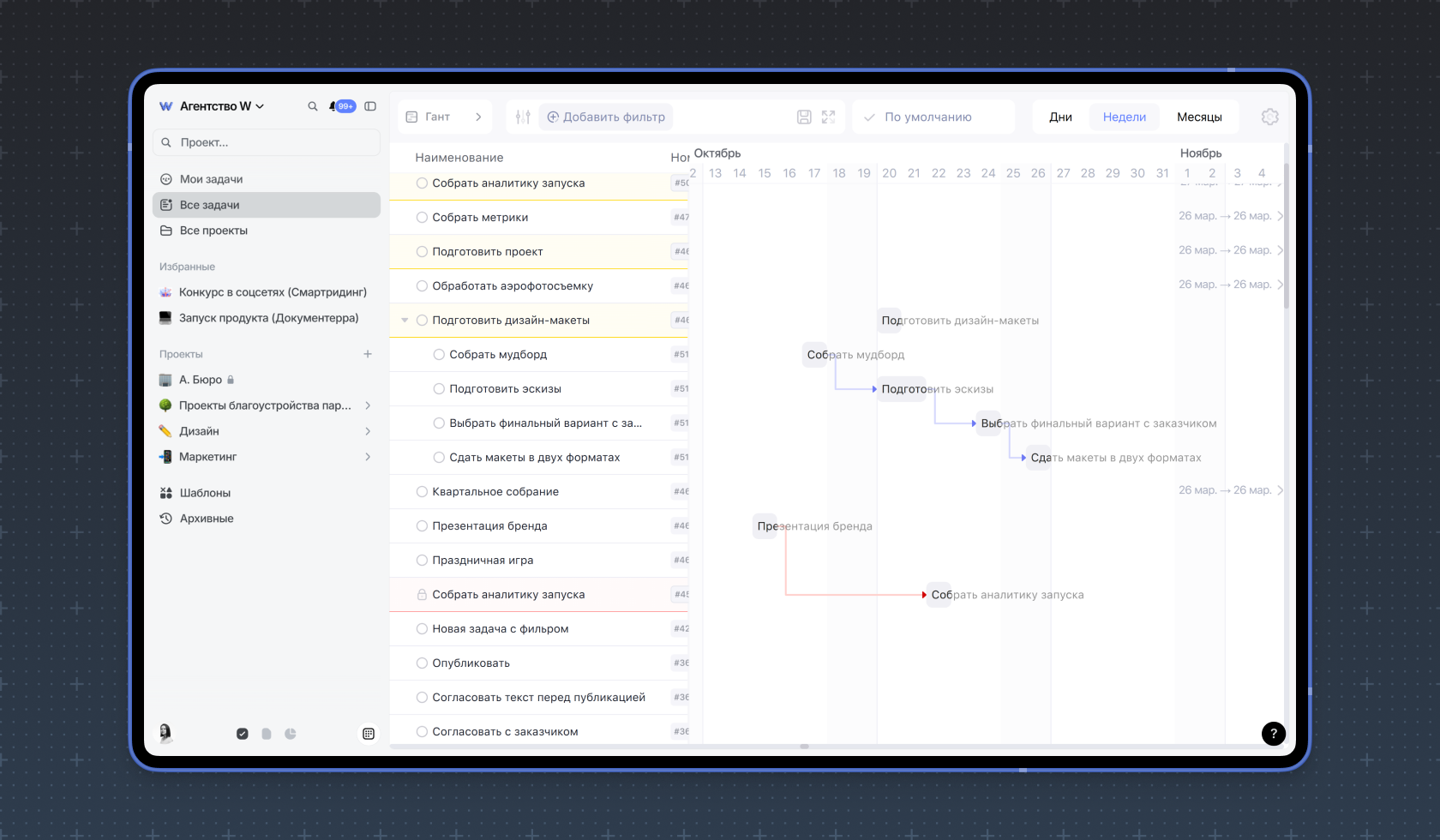The width and height of the screenshot is (1440, 840).
Task: Collapse 'Подготовить дизайн-макеты' subtasks
Action: click(405, 321)
